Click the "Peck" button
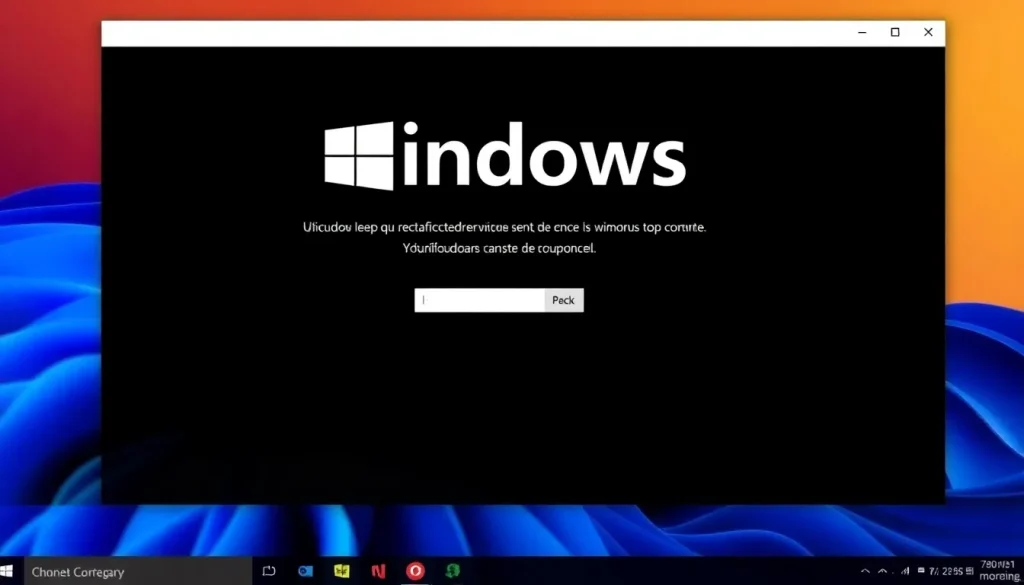Viewport: 1024px width, 585px height. [564, 300]
